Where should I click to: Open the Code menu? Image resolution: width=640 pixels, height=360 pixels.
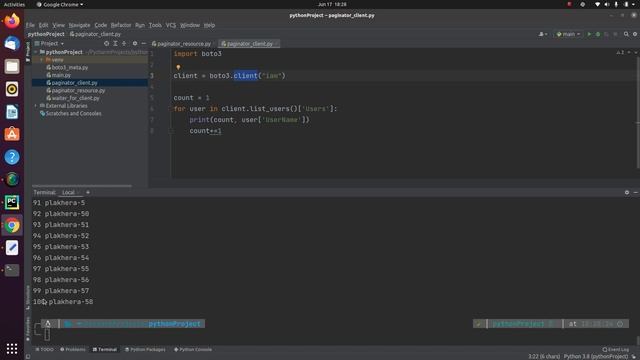100,25
